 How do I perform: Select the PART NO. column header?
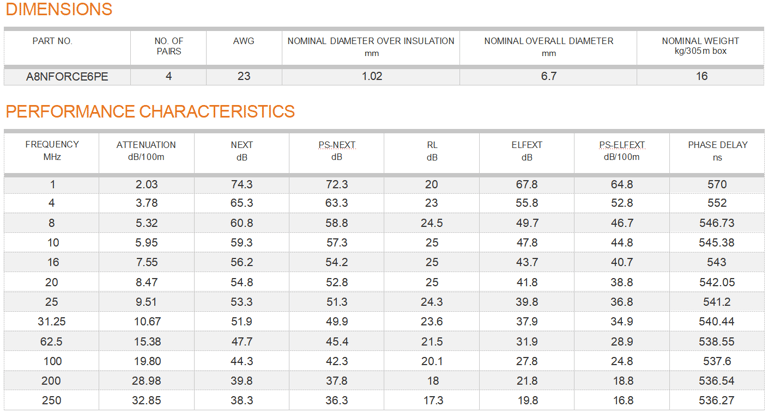(52, 41)
